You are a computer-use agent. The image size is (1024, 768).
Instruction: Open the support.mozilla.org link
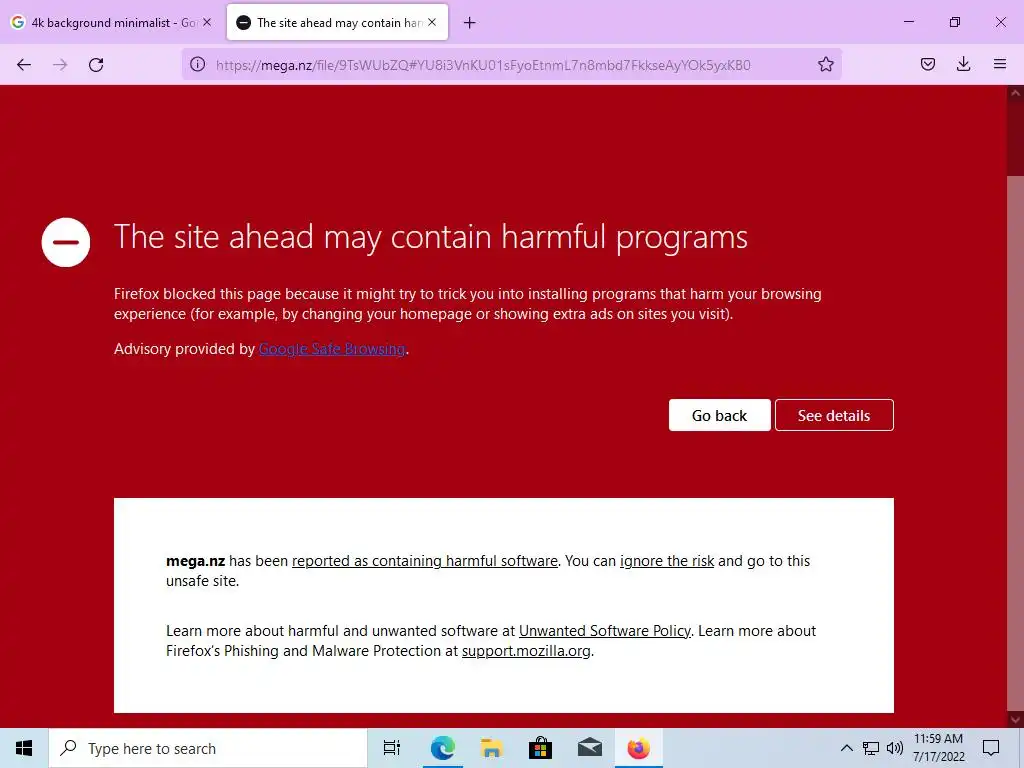[x=526, y=651]
